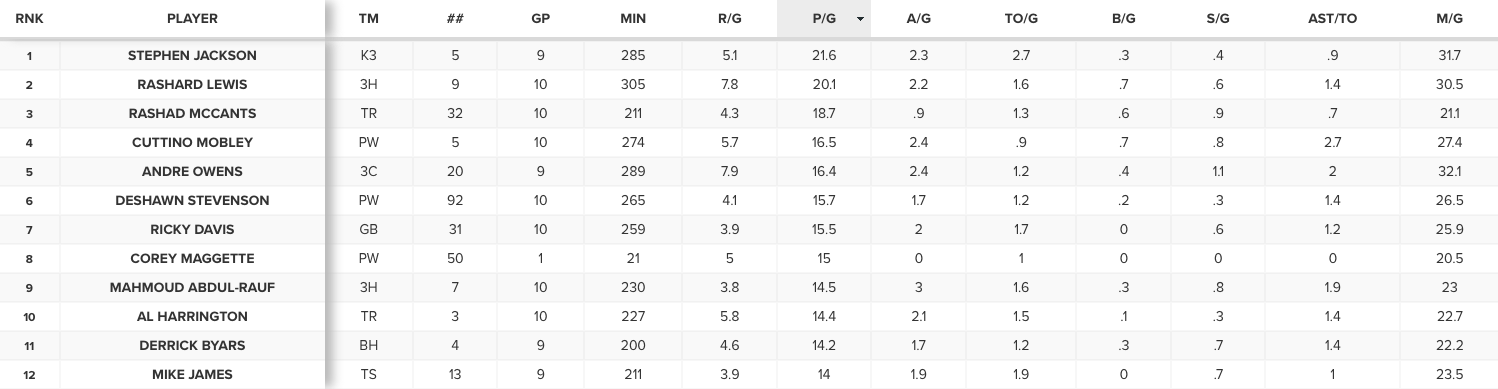Sort by TO/G column header

[x=1020, y=19]
